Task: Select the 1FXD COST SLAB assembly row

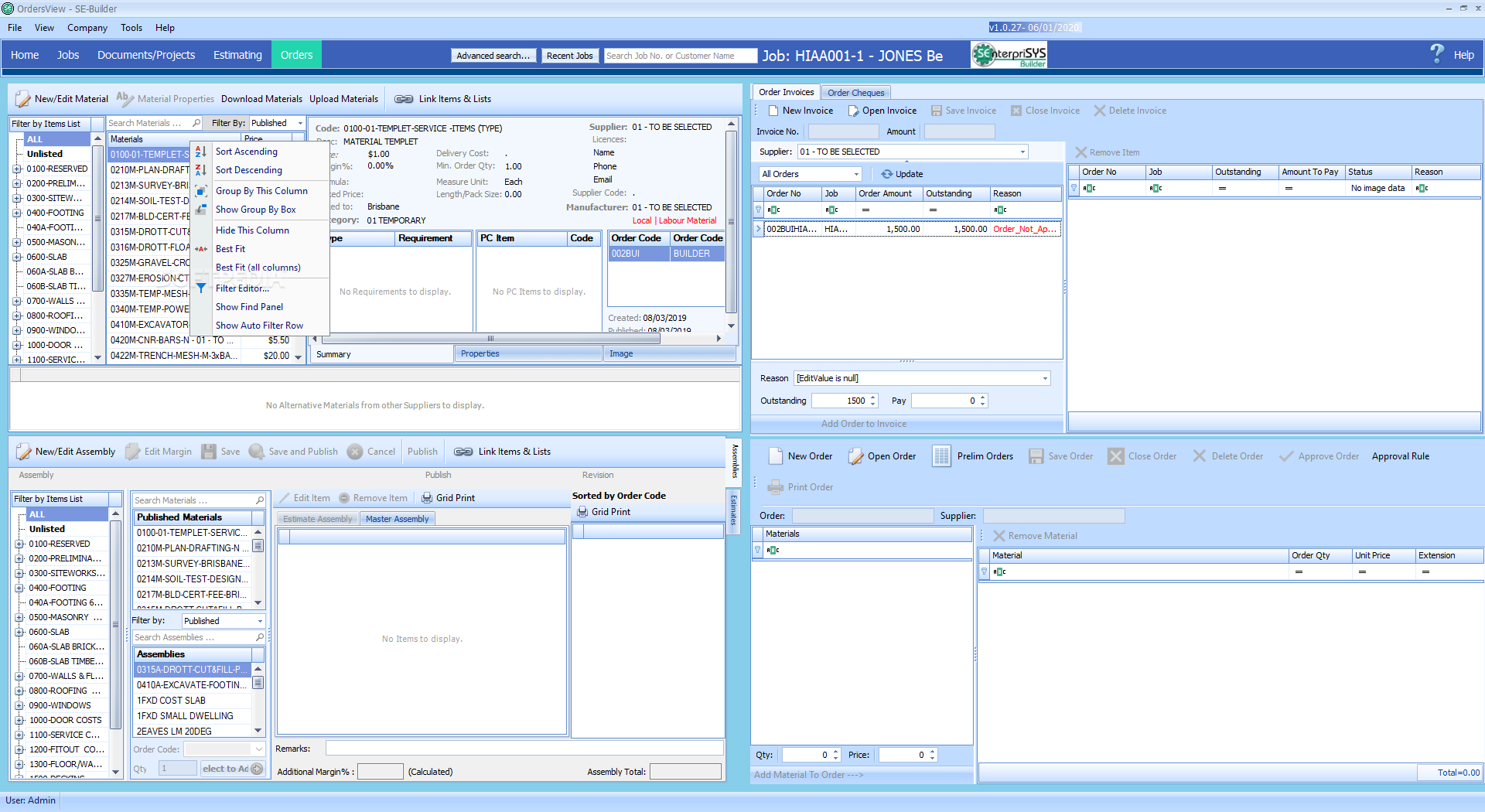Action: pyautogui.click(x=193, y=701)
